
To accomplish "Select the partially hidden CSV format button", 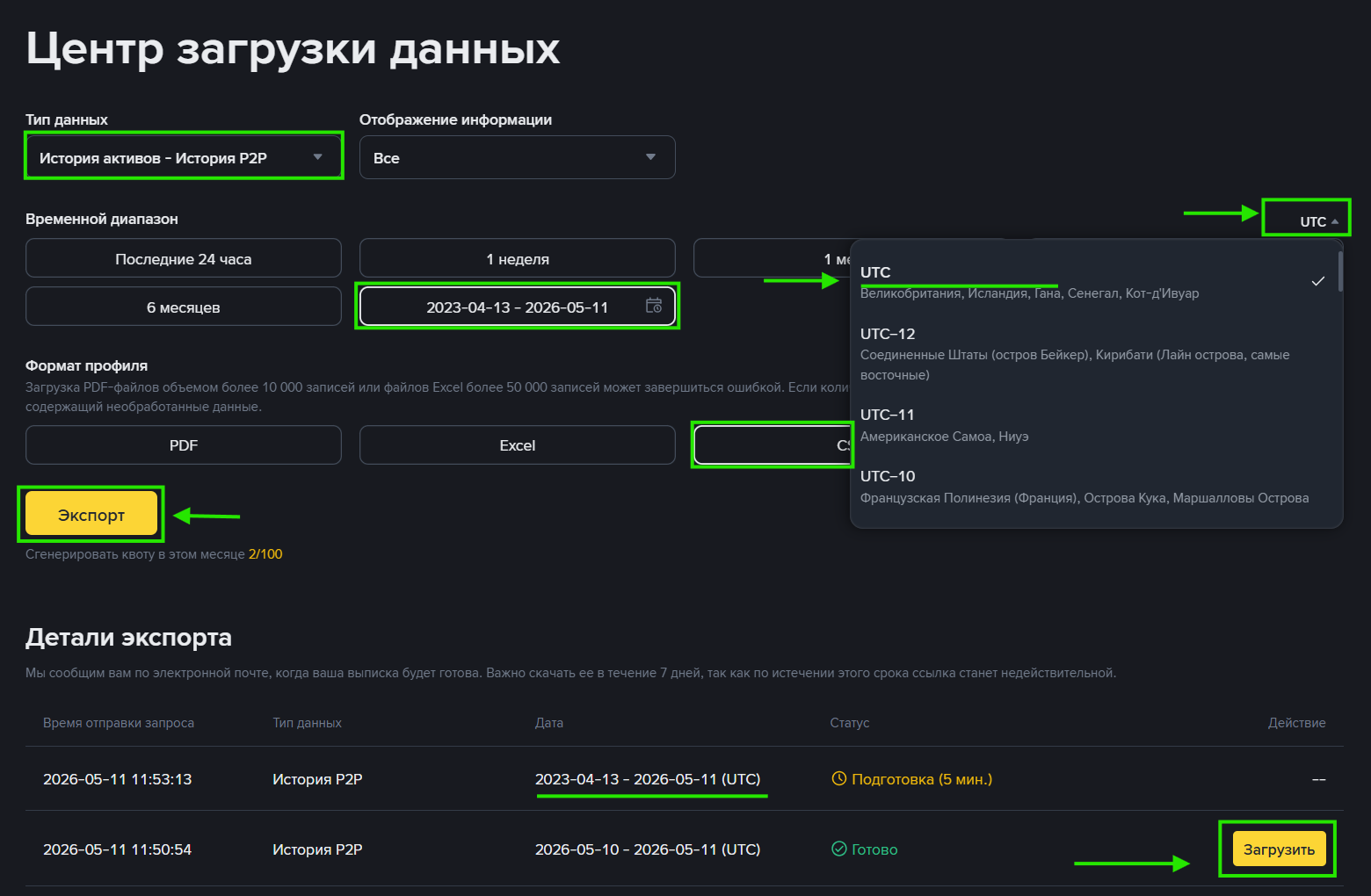I will click(773, 445).
